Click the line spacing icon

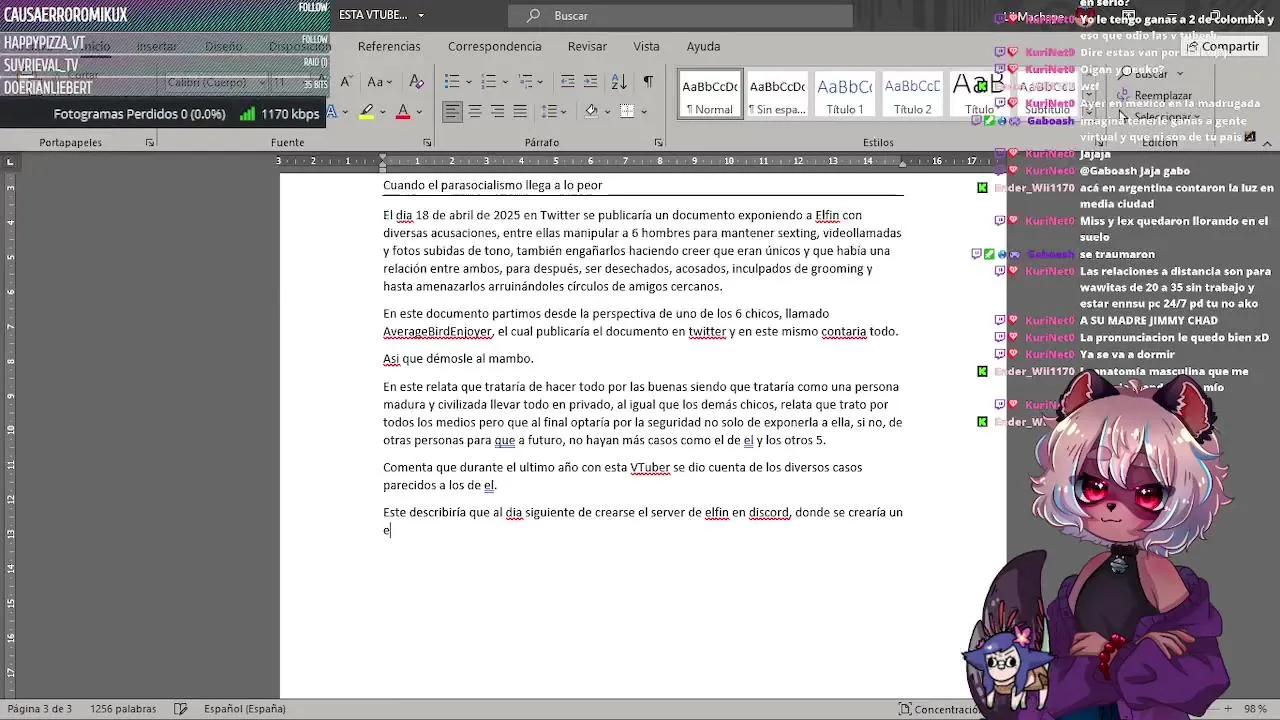tap(549, 112)
